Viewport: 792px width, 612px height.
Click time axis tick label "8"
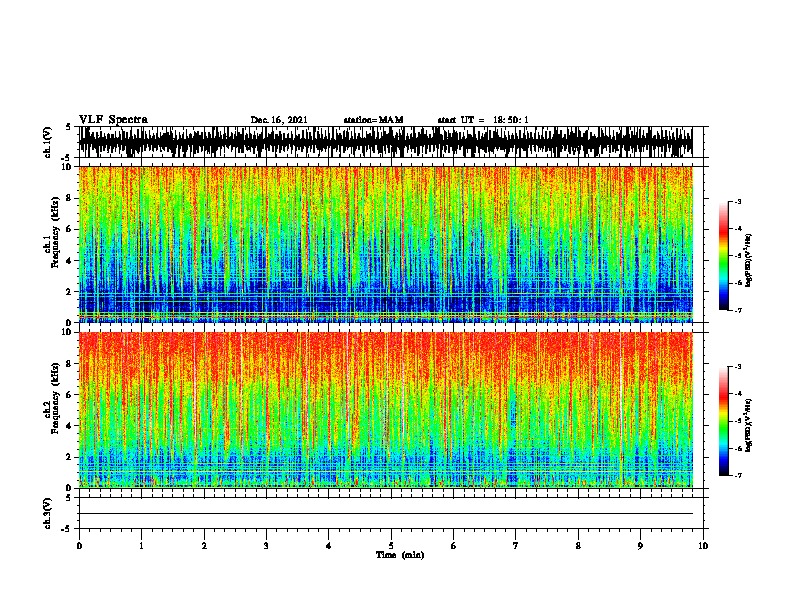578,546
